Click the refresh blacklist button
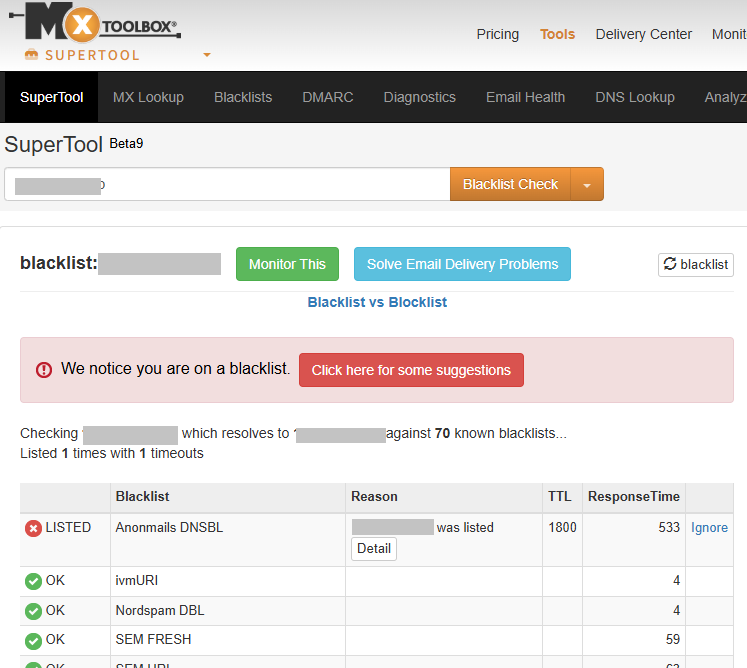The width and height of the screenshot is (747, 668). point(696,265)
